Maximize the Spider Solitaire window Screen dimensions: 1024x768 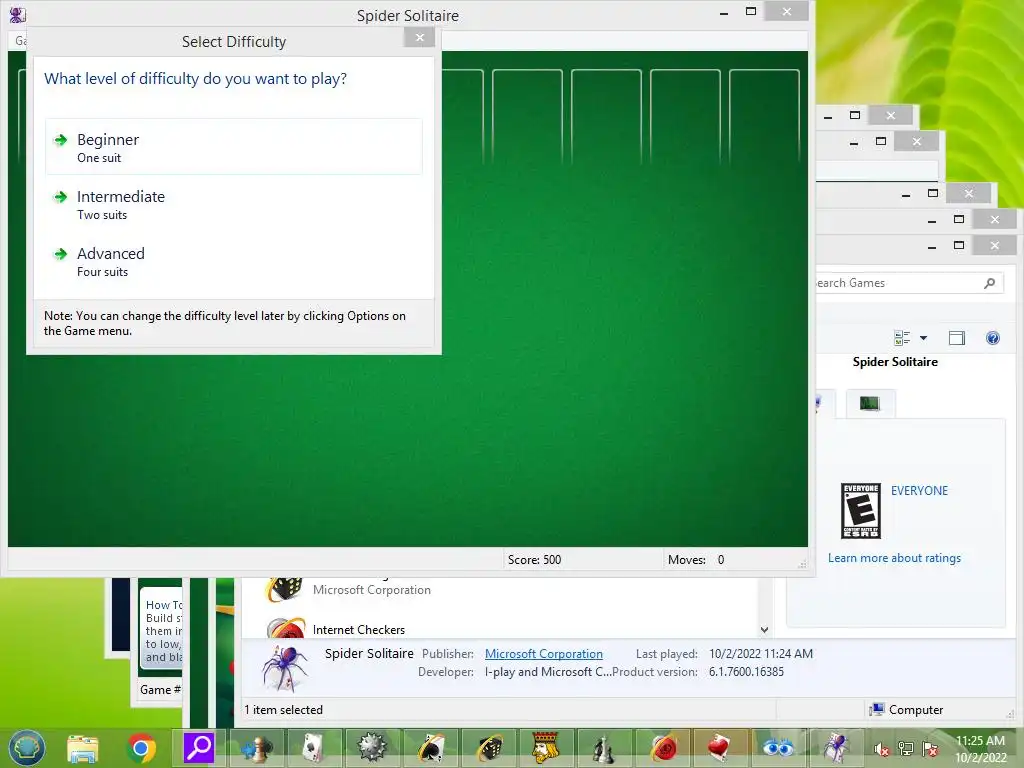[751, 12]
